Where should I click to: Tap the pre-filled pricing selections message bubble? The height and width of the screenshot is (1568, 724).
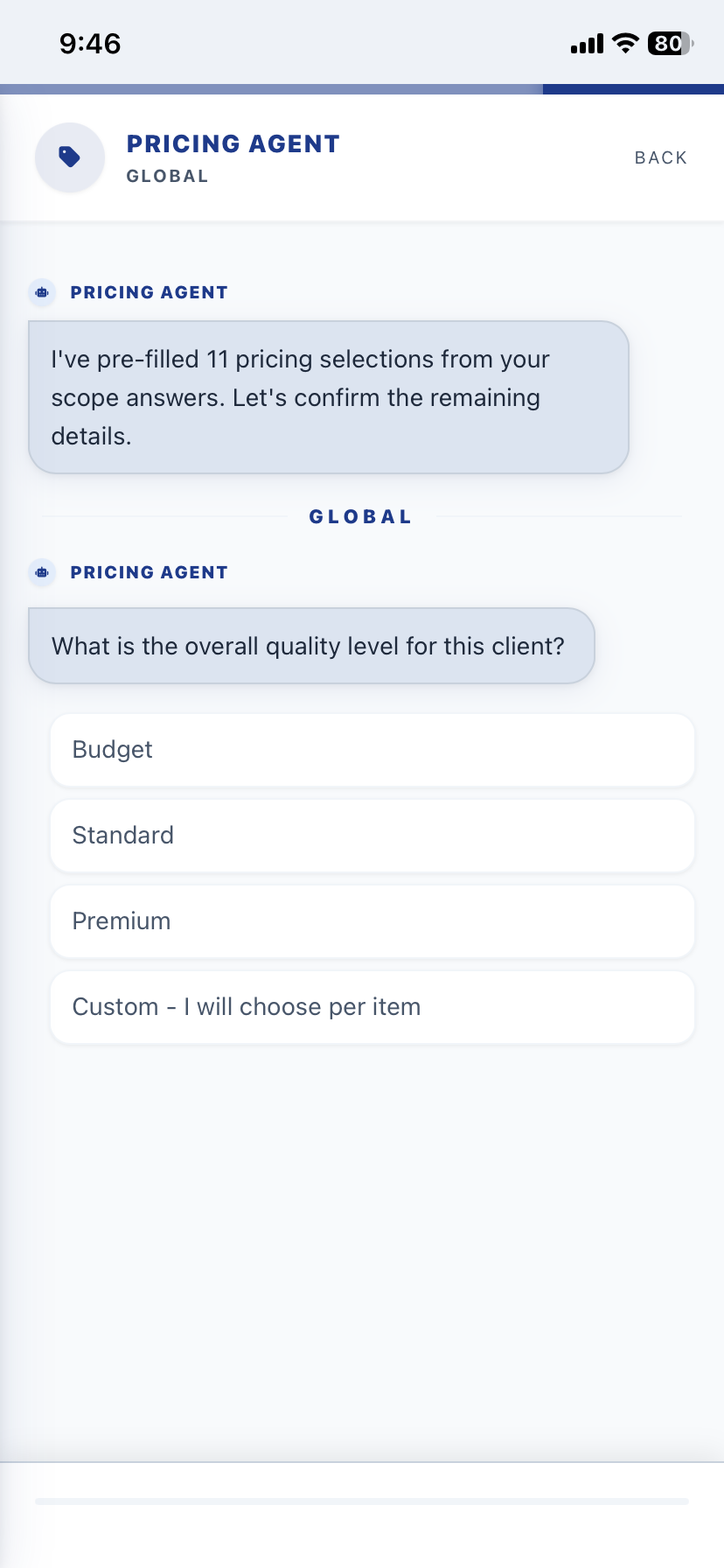pos(328,396)
